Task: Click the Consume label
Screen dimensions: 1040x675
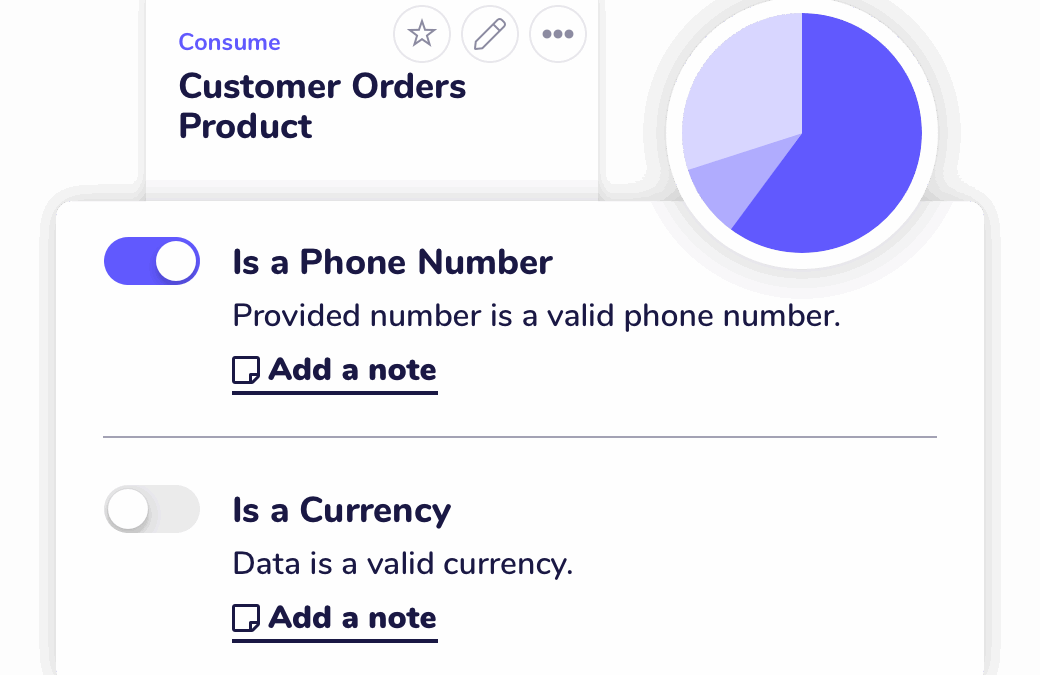Action: point(229,42)
